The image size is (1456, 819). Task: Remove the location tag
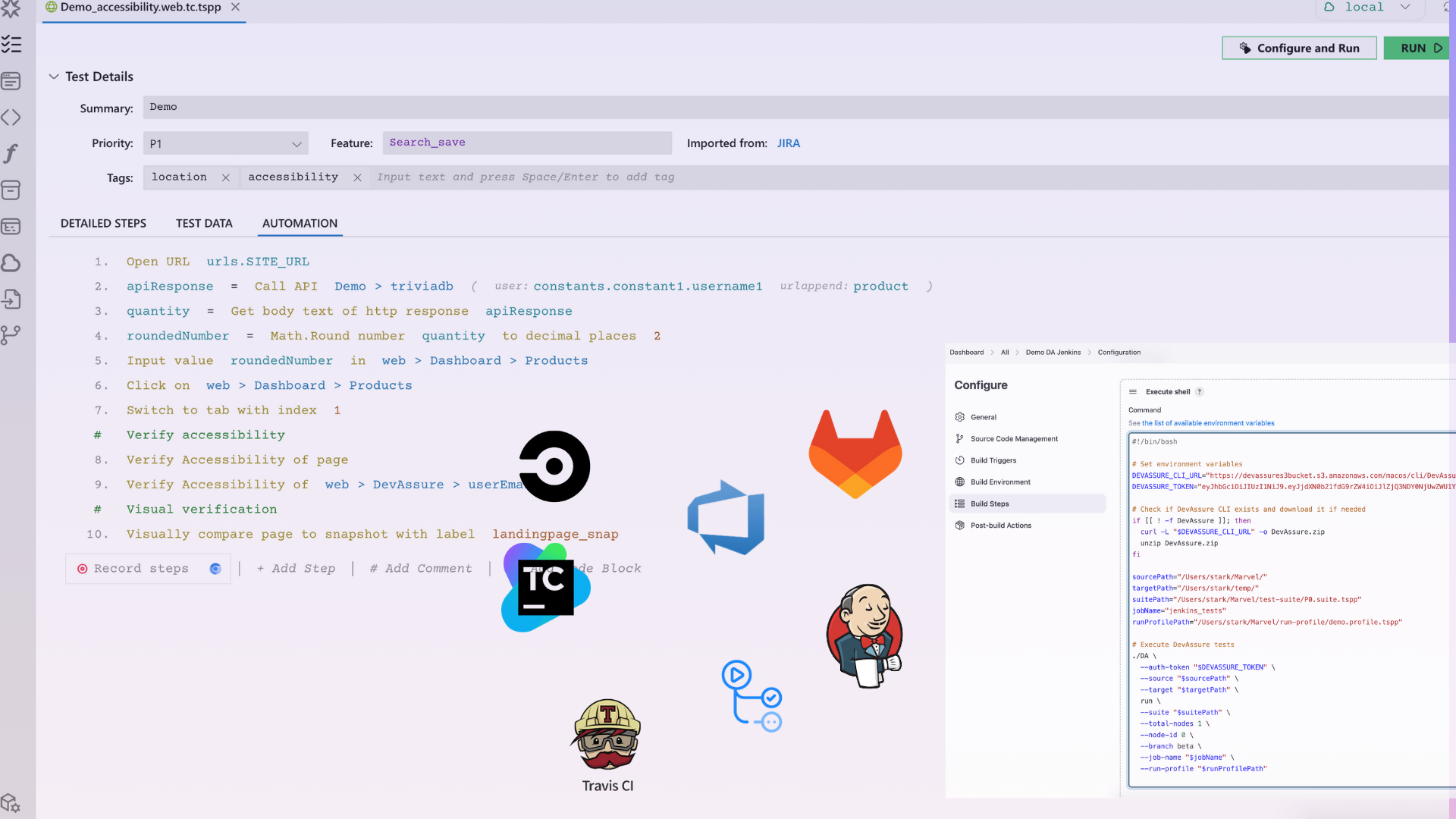pyautogui.click(x=225, y=177)
